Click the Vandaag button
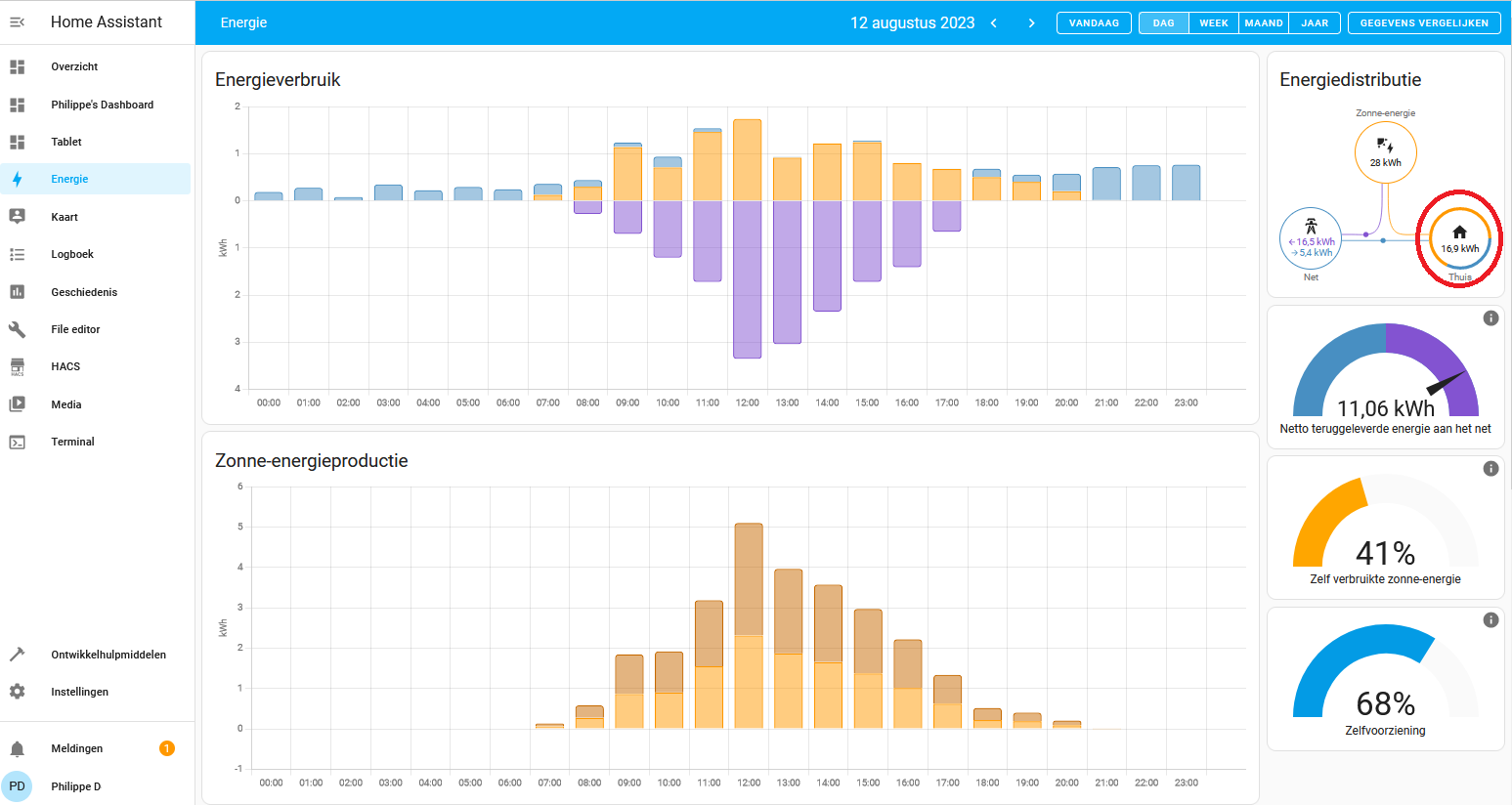 click(x=1094, y=22)
